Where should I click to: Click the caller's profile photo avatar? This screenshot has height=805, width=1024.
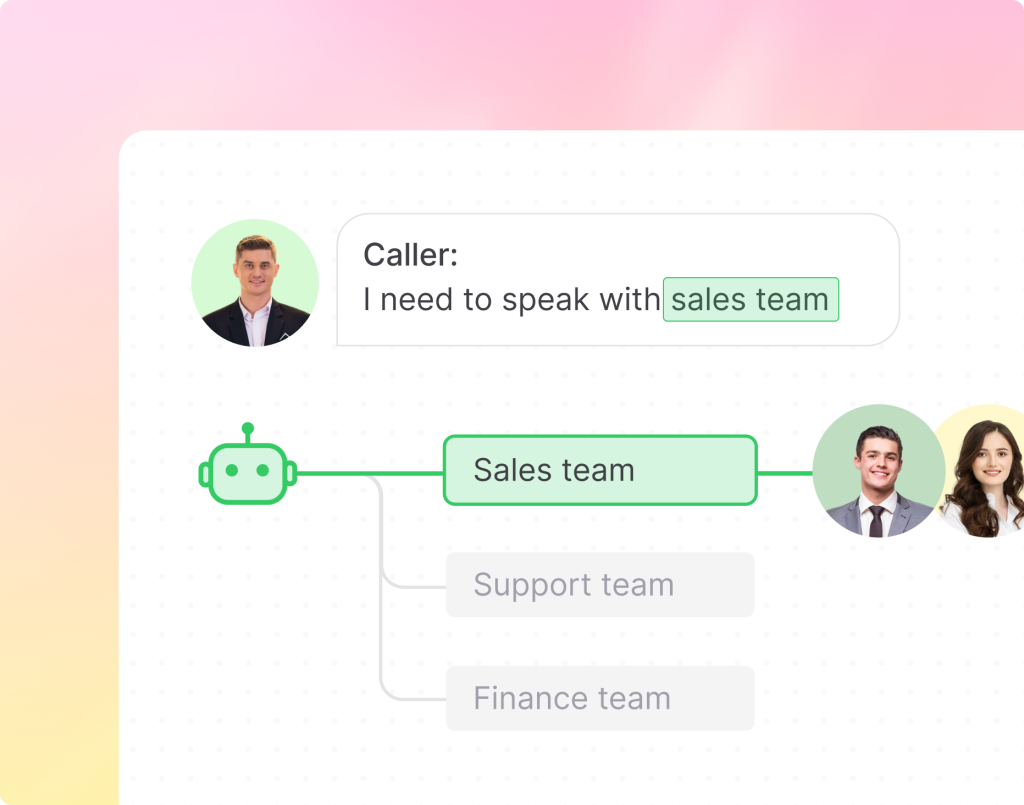(x=255, y=284)
